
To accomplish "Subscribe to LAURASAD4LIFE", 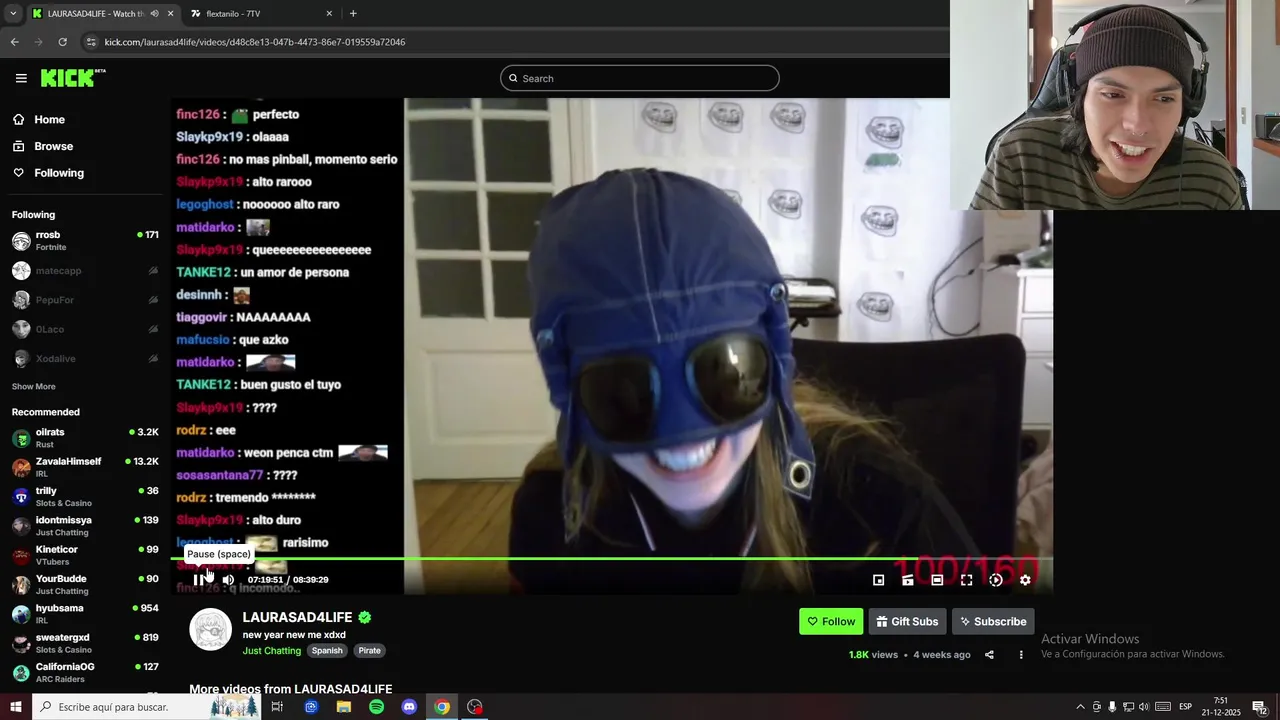I will (993, 621).
